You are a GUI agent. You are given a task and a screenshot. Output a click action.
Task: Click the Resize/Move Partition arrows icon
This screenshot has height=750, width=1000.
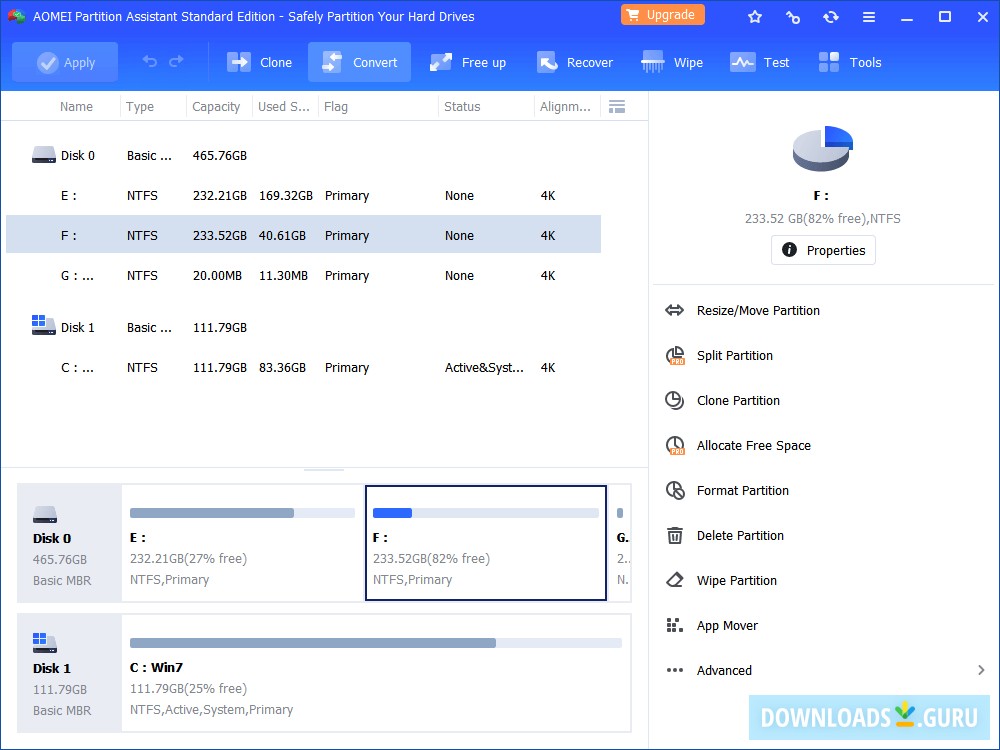[675, 310]
